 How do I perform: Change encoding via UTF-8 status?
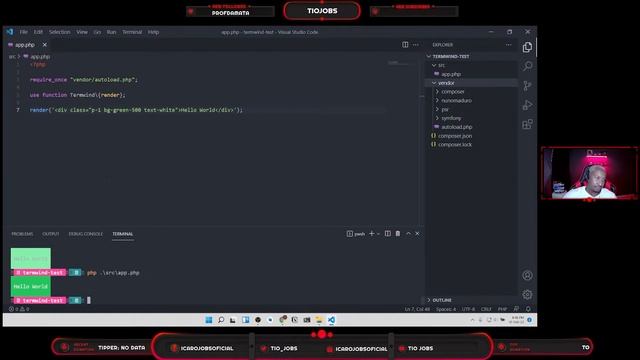[469, 309]
